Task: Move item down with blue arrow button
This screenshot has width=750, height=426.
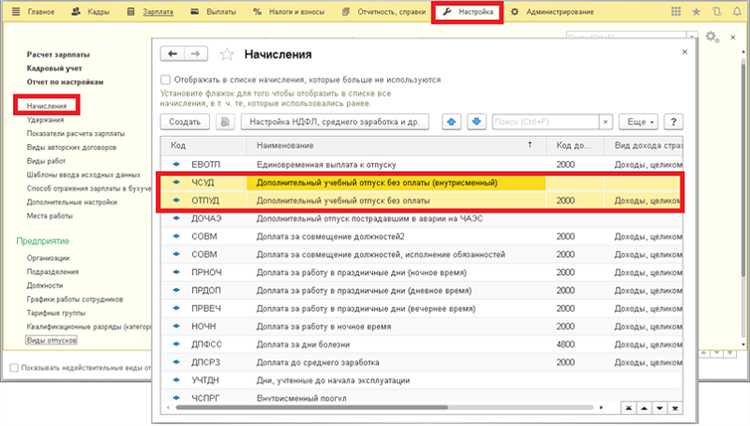Action: pyautogui.click(x=476, y=122)
